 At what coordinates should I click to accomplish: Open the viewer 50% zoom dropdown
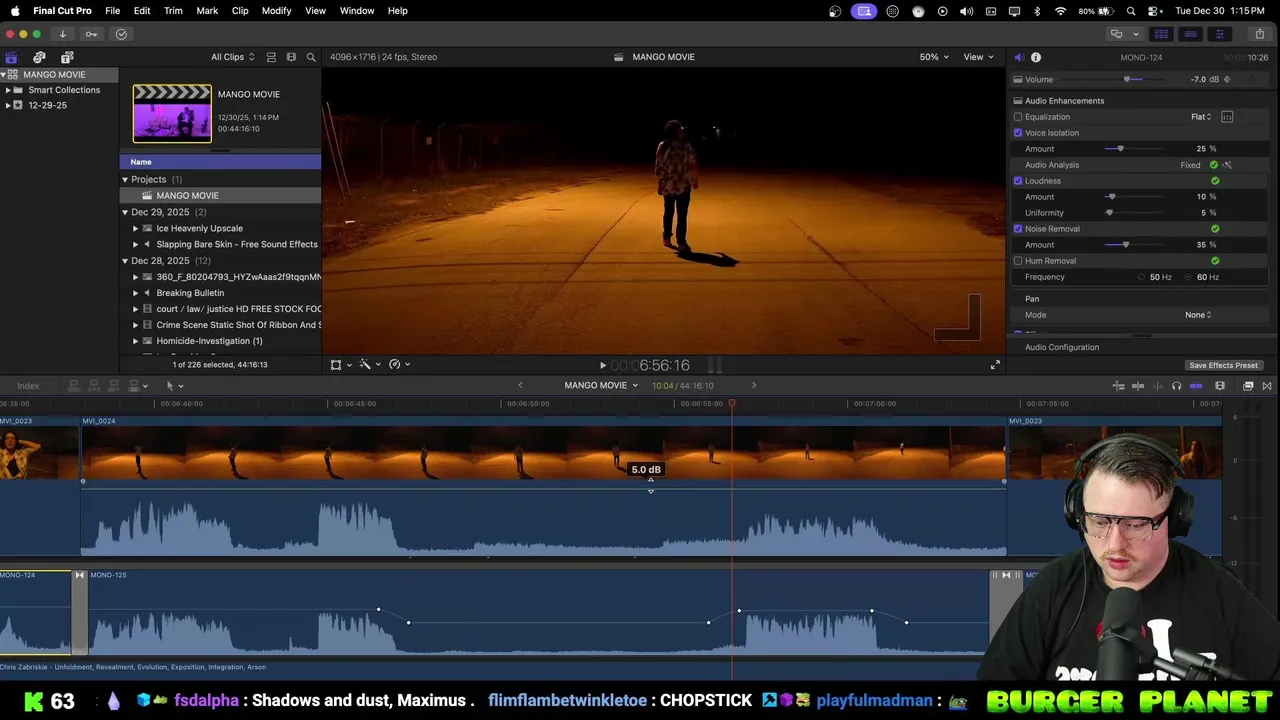click(x=934, y=57)
